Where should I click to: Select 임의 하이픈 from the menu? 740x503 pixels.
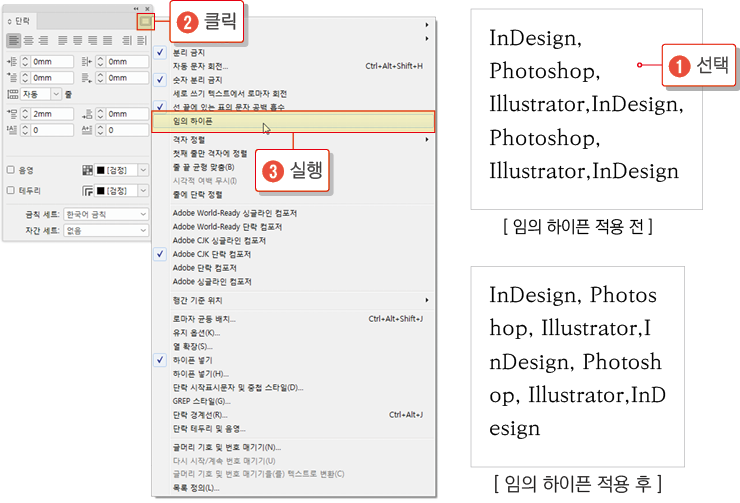tap(293, 122)
